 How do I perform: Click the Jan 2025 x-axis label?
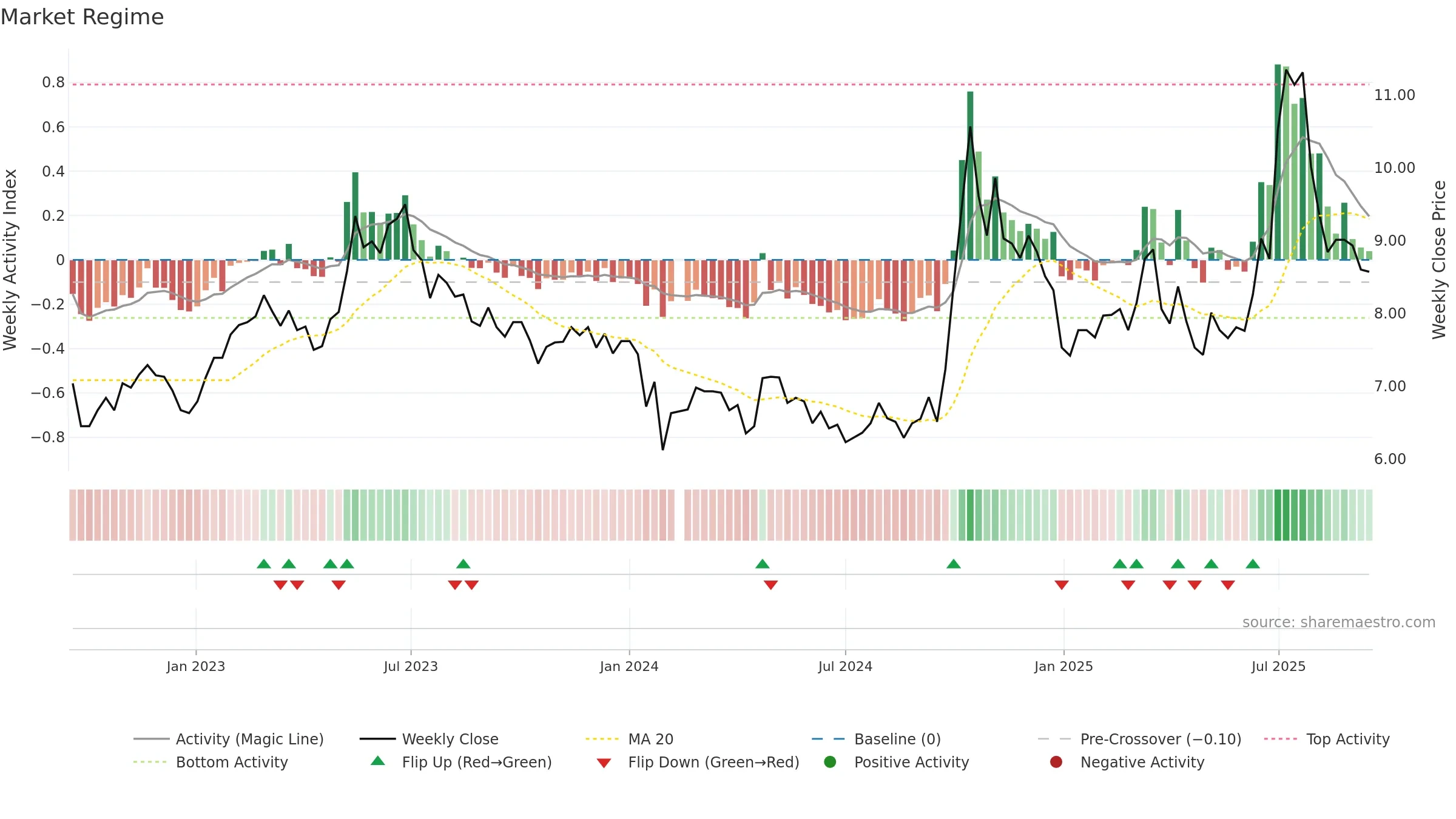(x=1063, y=667)
